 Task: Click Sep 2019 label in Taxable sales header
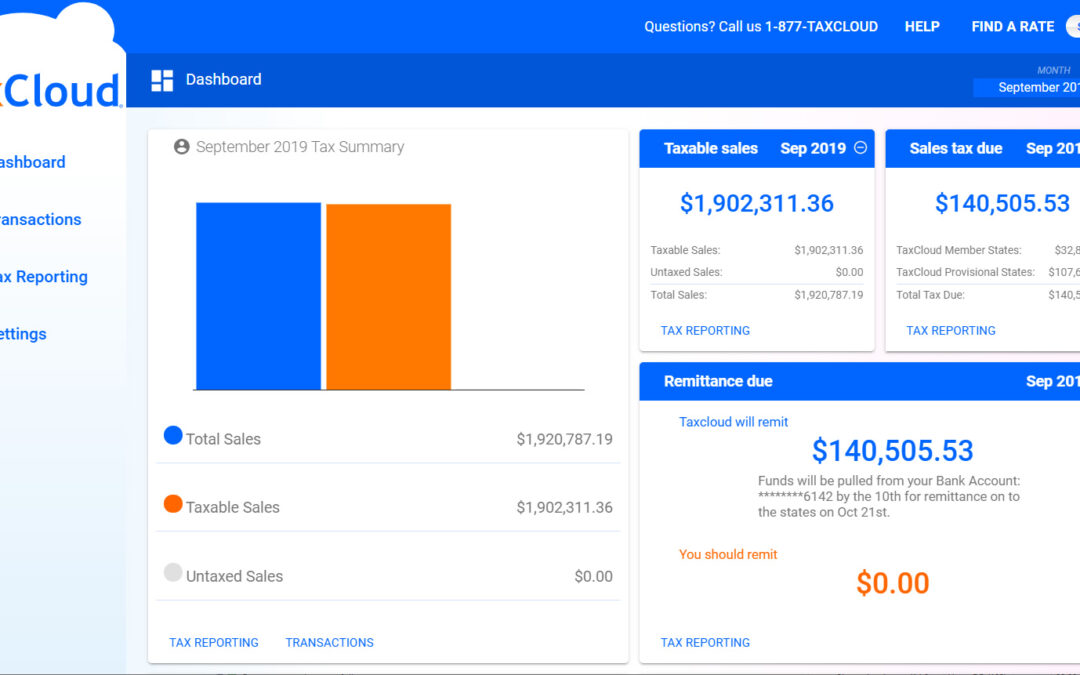813,149
